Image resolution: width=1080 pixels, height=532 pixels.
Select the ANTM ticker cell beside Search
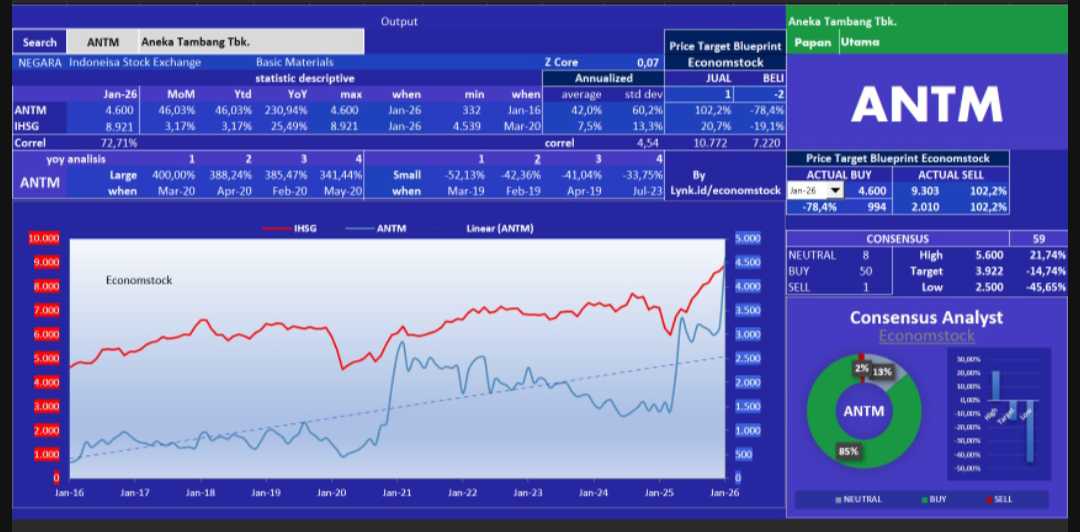103,42
